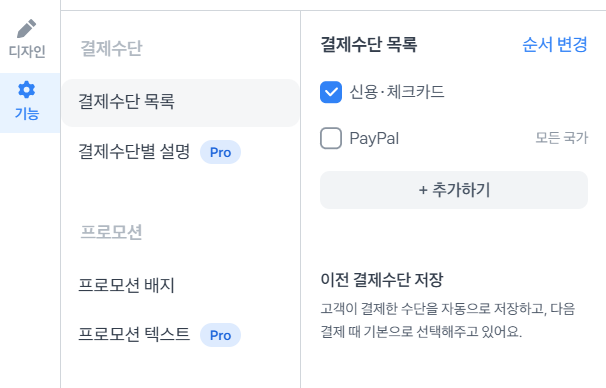Click the + 추가하기 button
Screen dimensions: 606x388
coord(454,190)
